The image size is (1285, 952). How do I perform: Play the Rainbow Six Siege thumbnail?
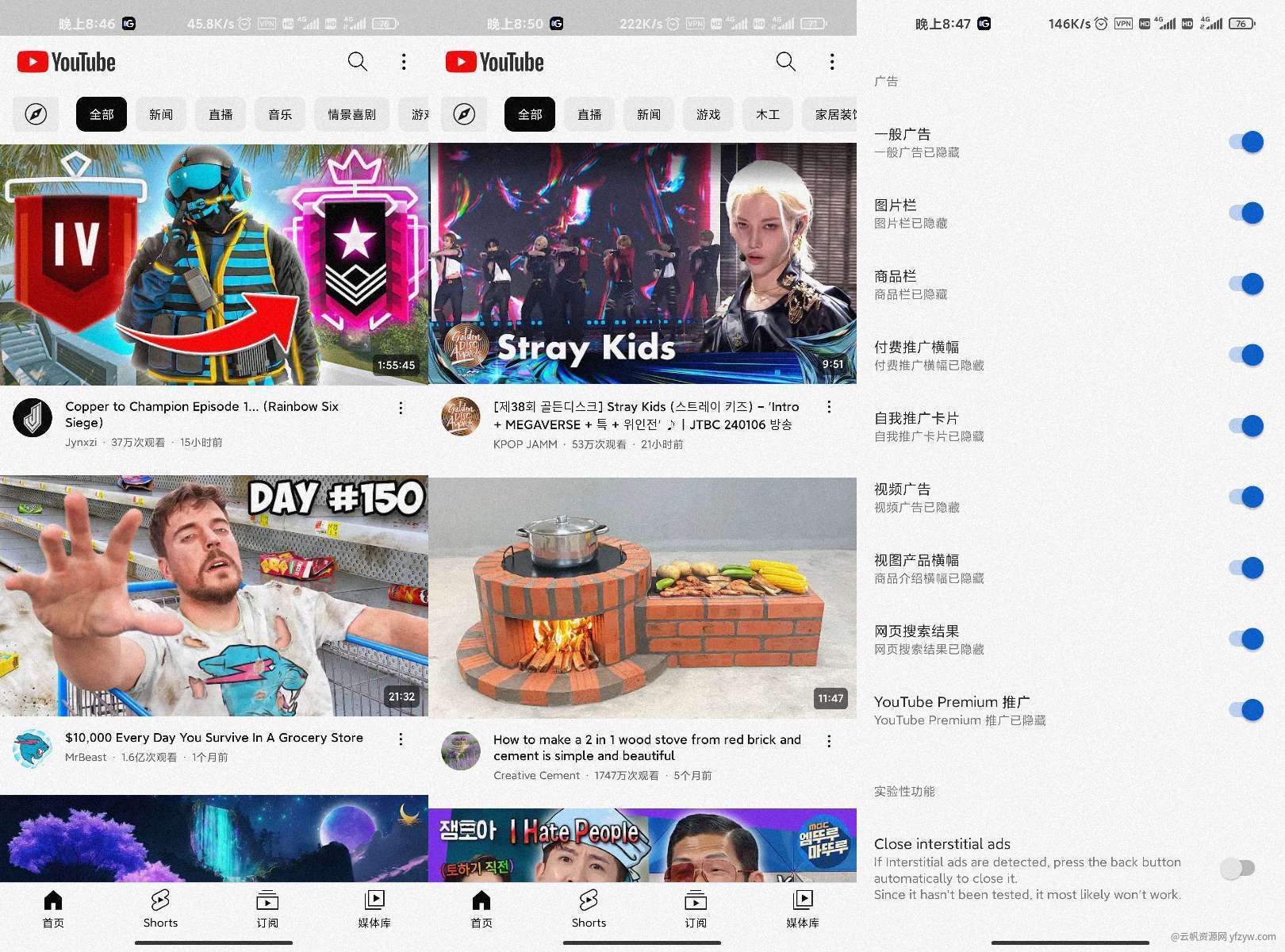(214, 264)
